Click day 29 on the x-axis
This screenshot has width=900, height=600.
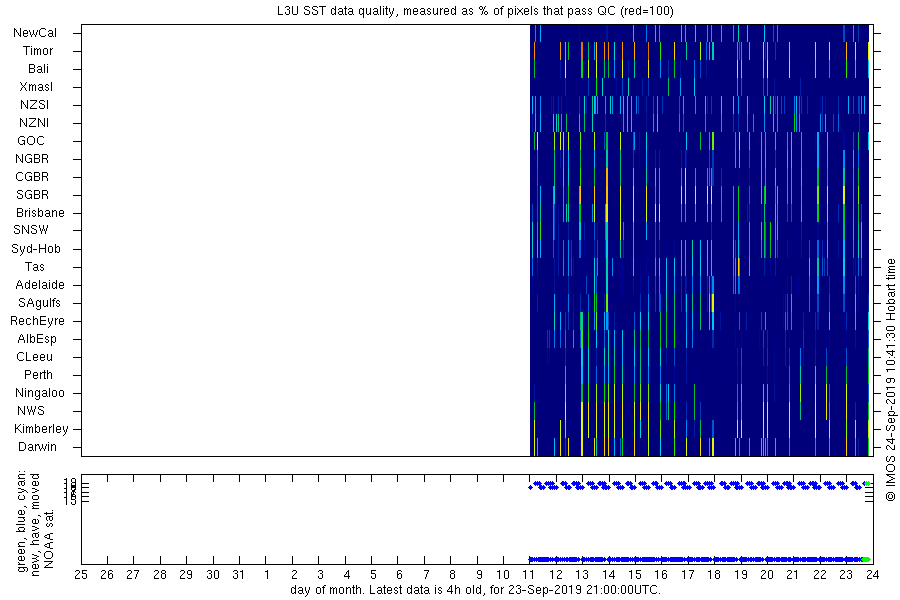click(186, 575)
